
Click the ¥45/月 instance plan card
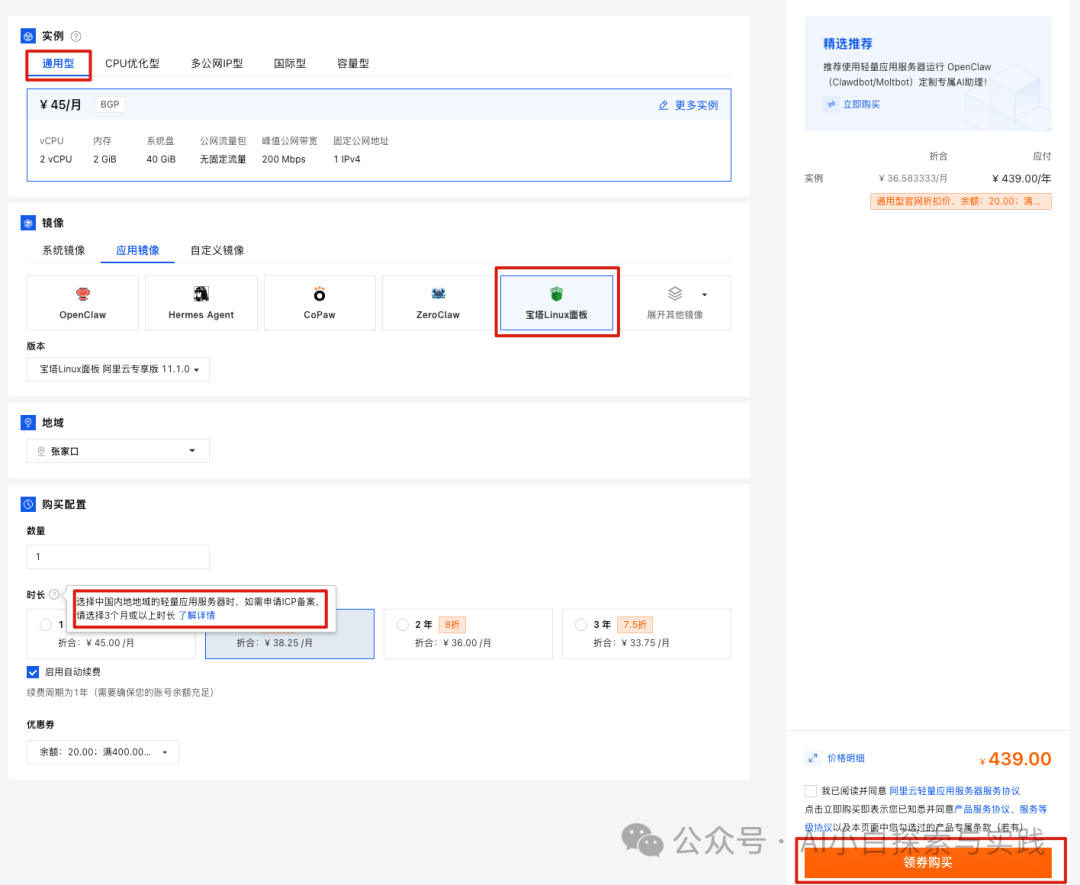379,135
